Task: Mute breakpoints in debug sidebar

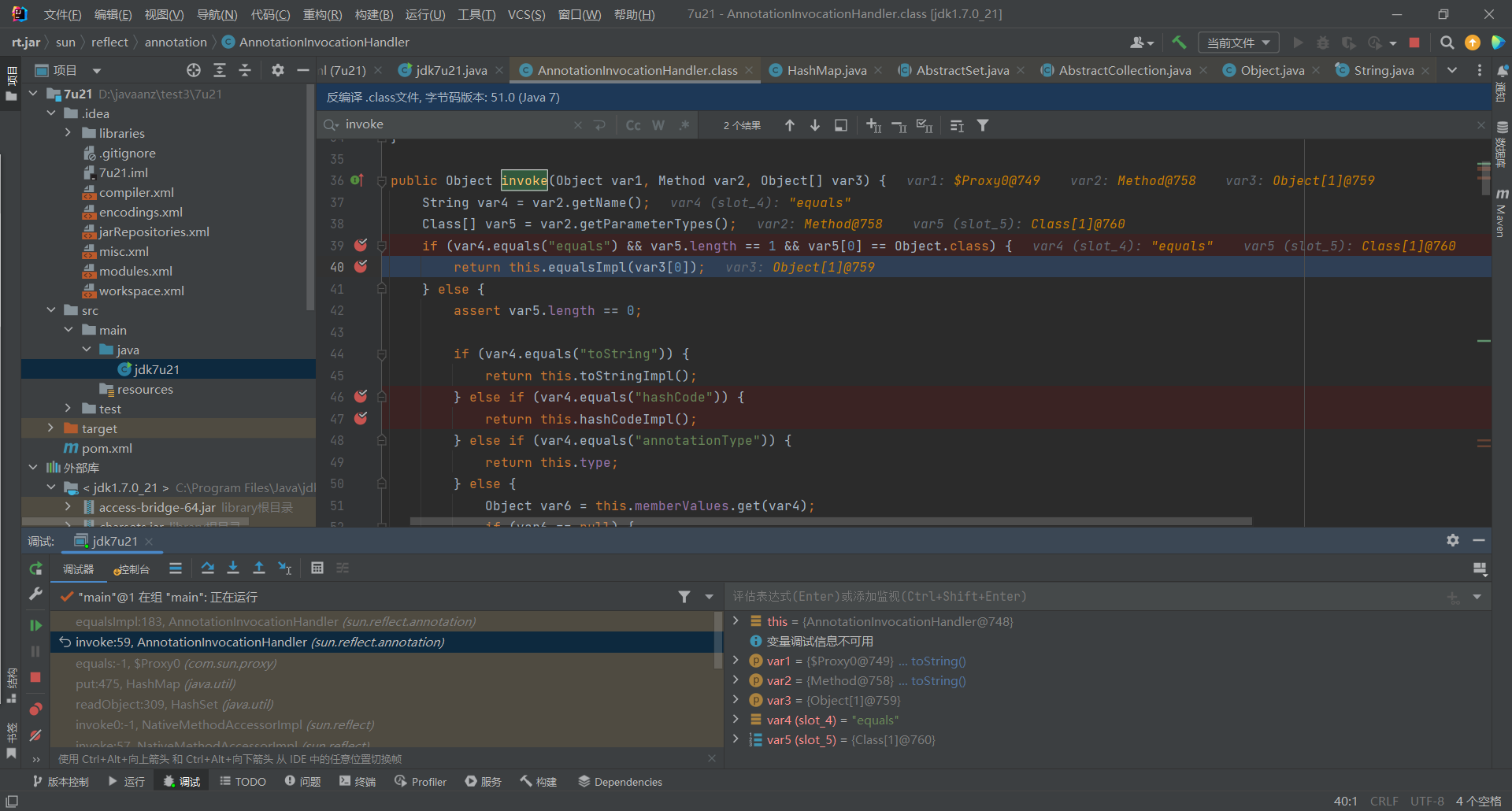Action: pyautogui.click(x=35, y=735)
